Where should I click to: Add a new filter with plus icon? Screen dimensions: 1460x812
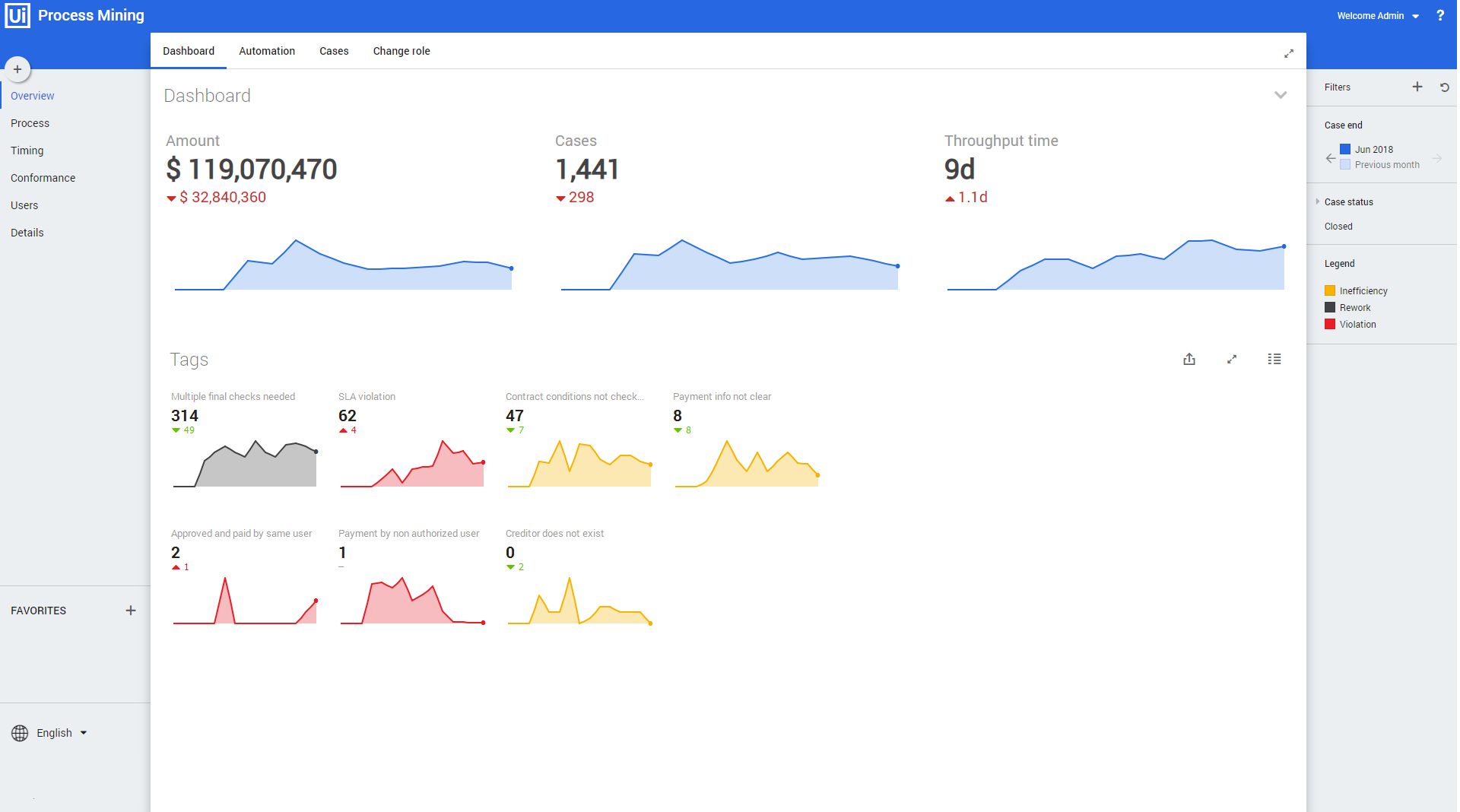[1417, 87]
